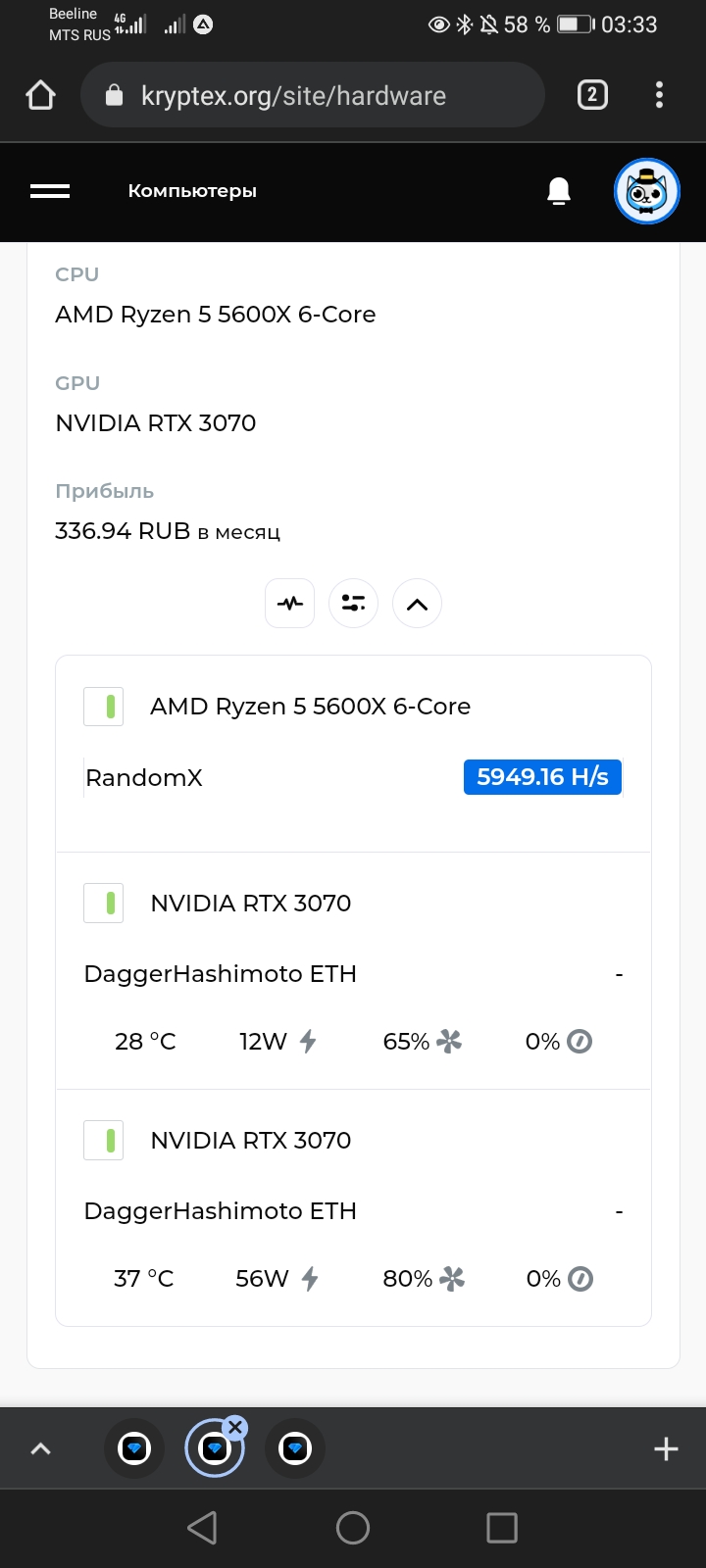Image resolution: width=706 pixels, height=1568 pixels.
Task: Toggle the first NVIDIA RTX 3070 switch
Action: click(104, 904)
